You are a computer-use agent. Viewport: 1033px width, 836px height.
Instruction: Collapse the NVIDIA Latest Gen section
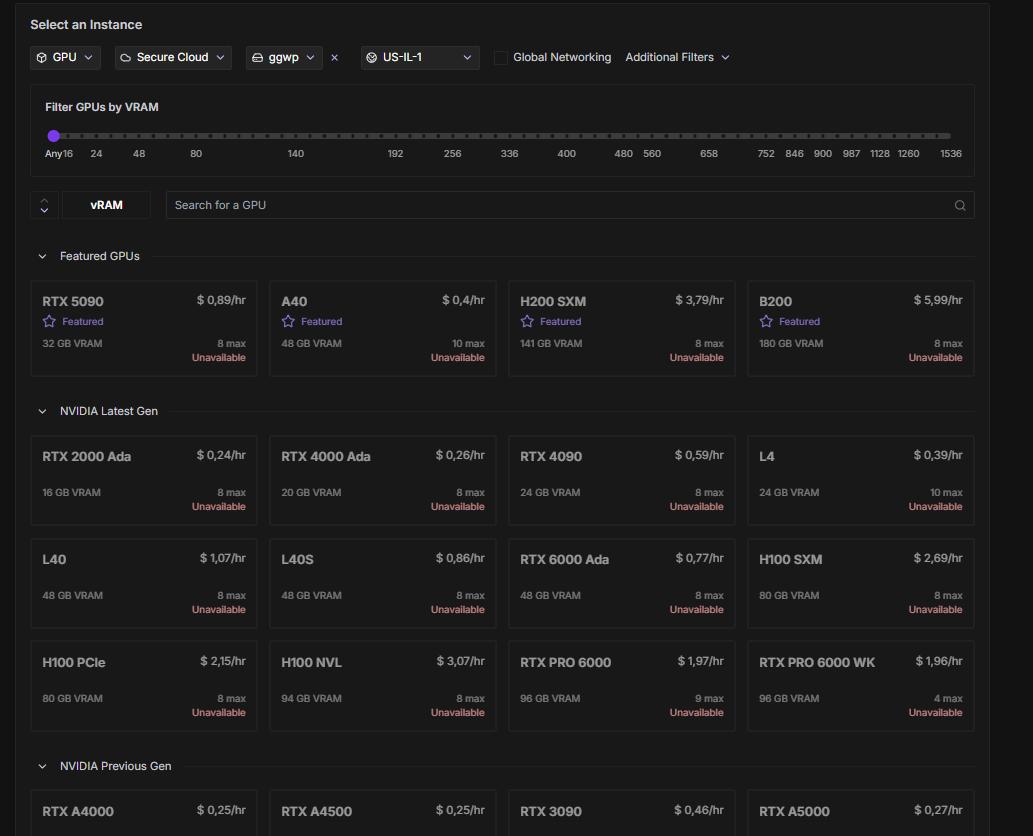(x=42, y=411)
